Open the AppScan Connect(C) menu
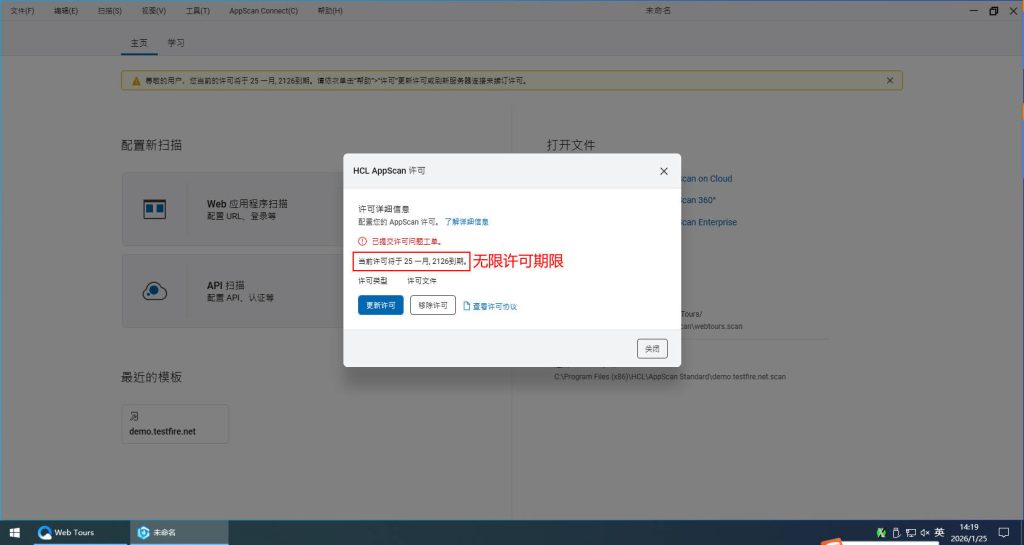The image size is (1024, 545). pyautogui.click(x=263, y=11)
